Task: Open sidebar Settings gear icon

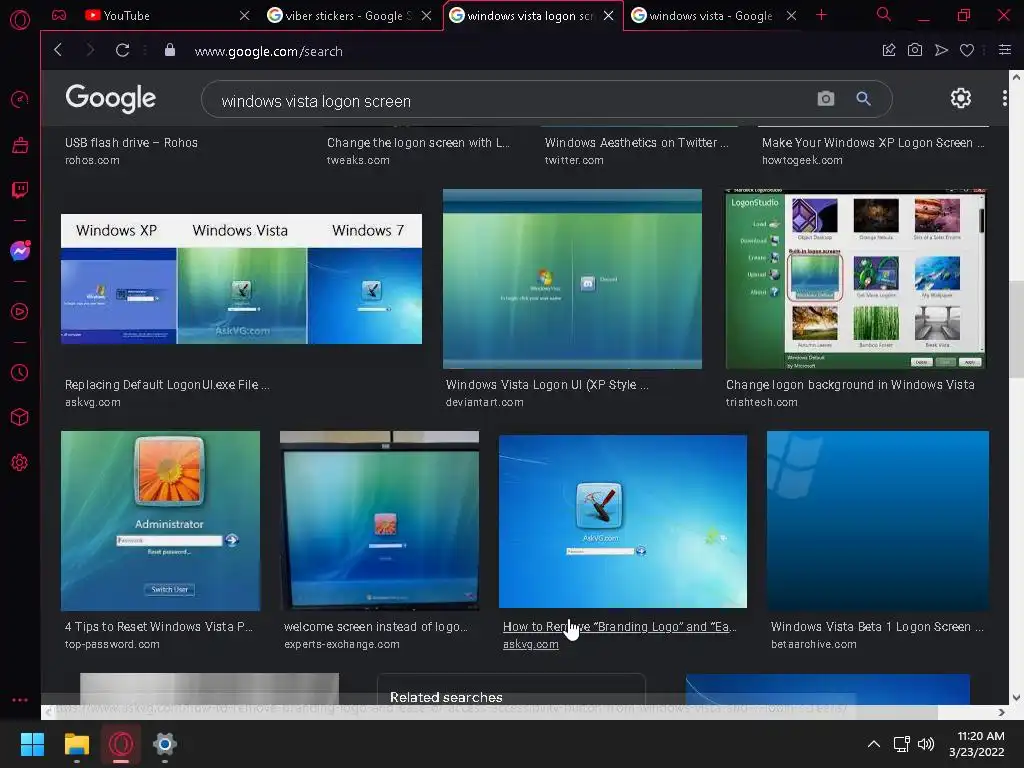Action: [x=20, y=463]
